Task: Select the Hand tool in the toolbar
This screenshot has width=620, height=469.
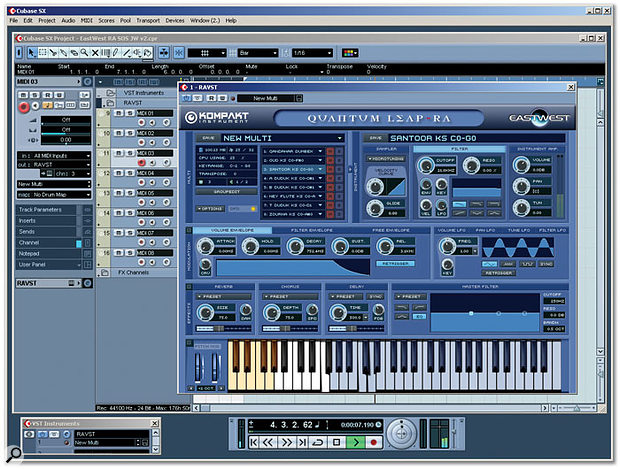Action: (147, 53)
